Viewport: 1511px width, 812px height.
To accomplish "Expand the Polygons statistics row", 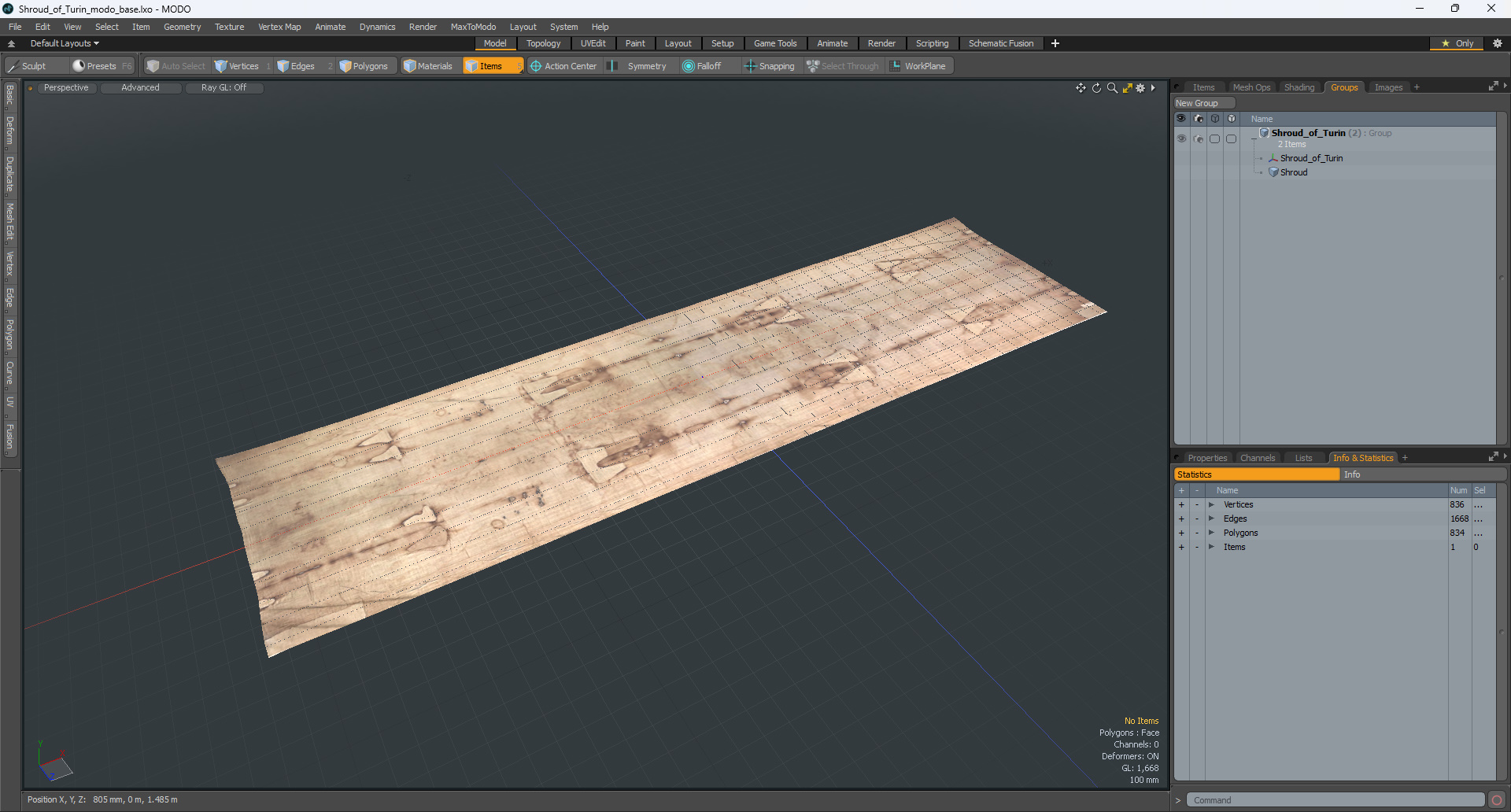I will tap(1211, 533).
